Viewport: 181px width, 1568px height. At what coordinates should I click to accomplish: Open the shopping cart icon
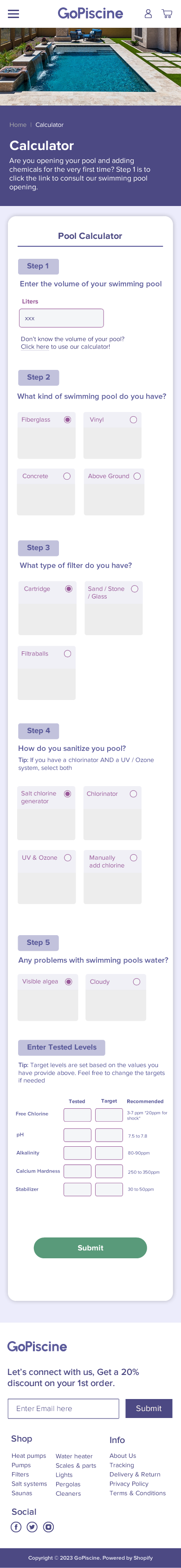click(166, 13)
